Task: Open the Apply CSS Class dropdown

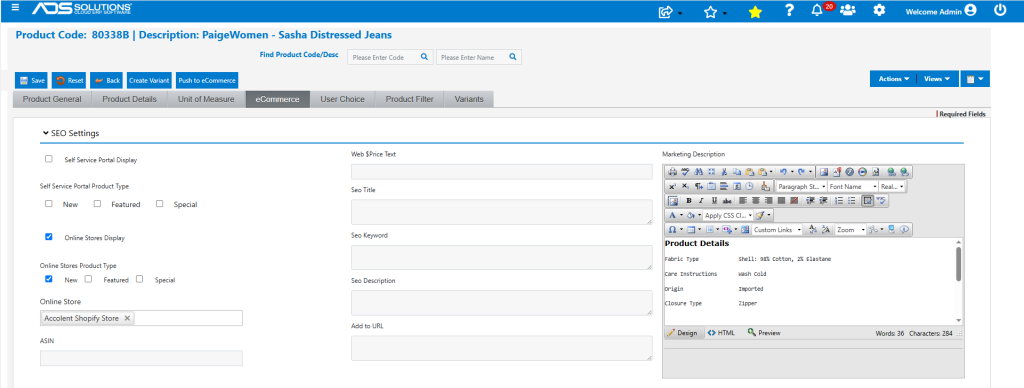Action: [728, 215]
